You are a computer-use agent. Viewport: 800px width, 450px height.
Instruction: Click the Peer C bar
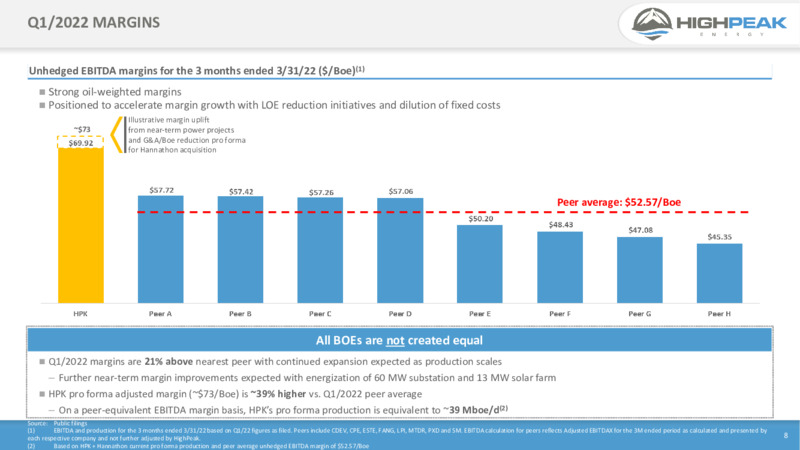coord(320,251)
